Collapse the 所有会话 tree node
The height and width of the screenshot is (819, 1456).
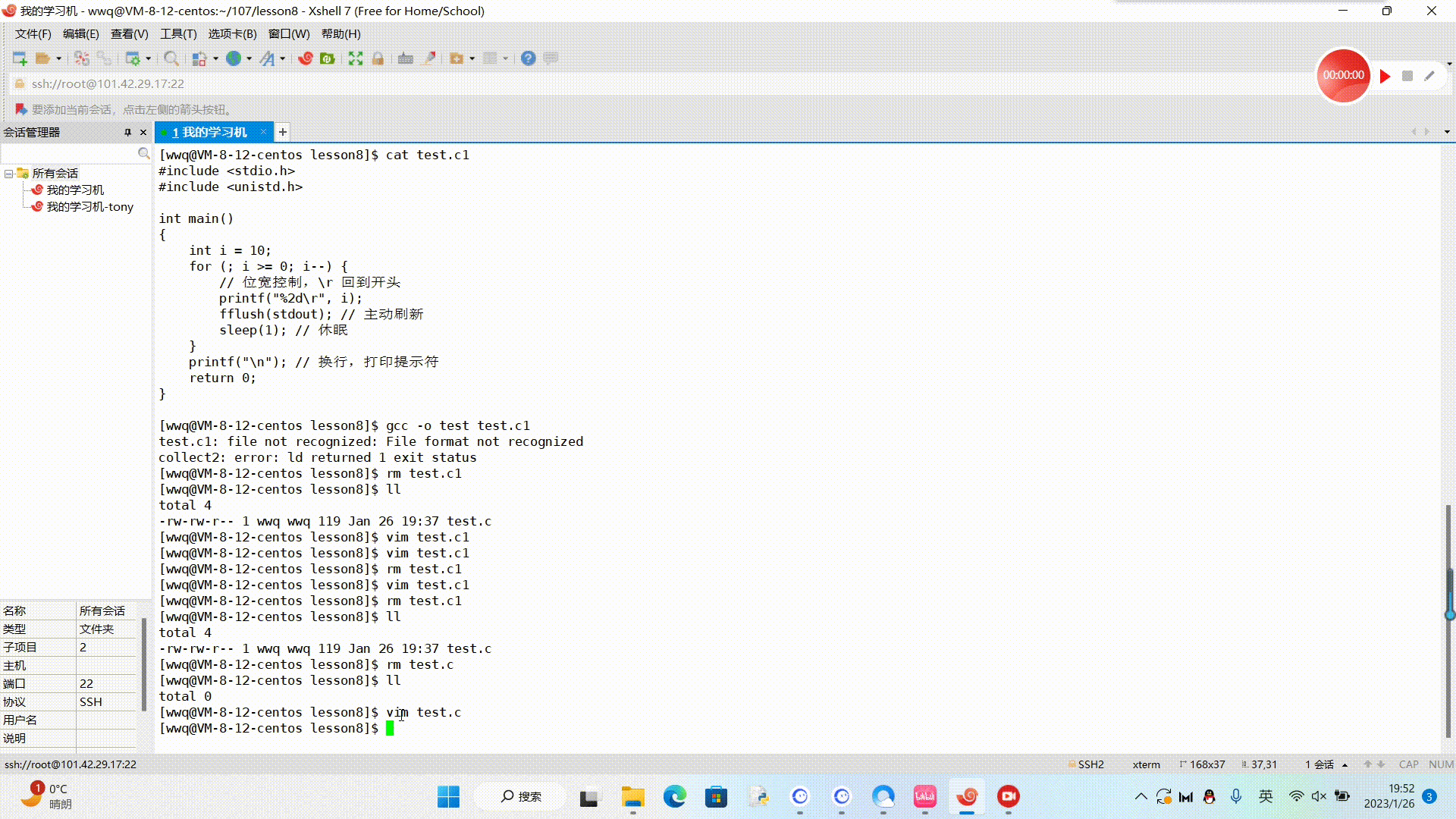coord(8,174)
